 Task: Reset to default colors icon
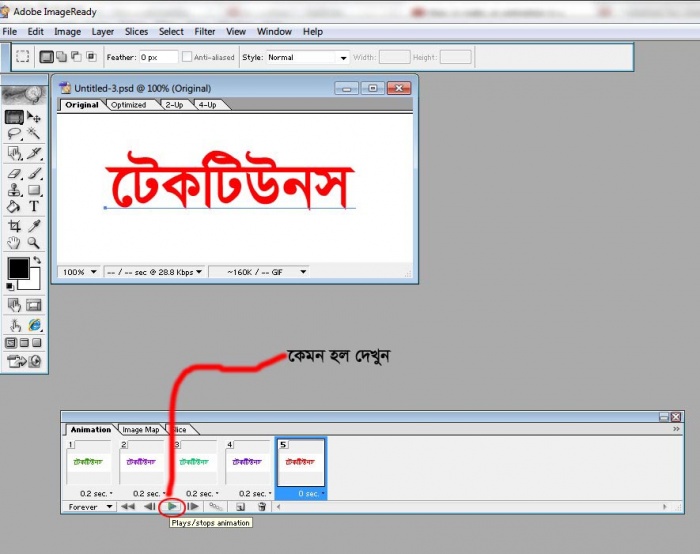point(10,287)
